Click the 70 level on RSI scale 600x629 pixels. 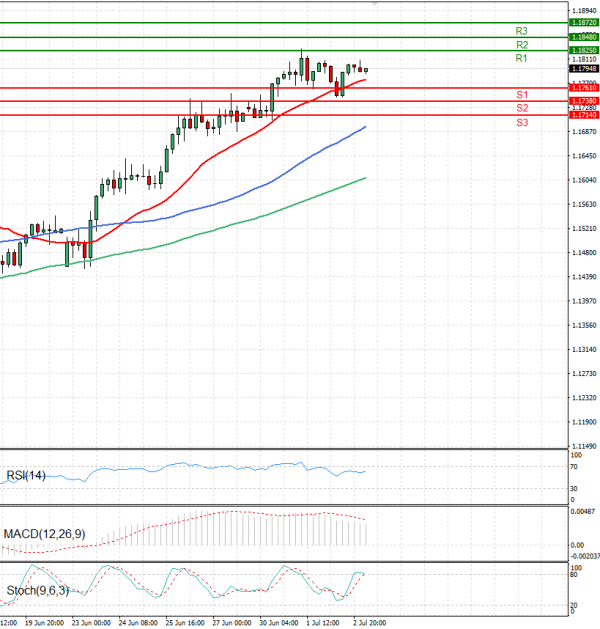(x=574, y=467)
